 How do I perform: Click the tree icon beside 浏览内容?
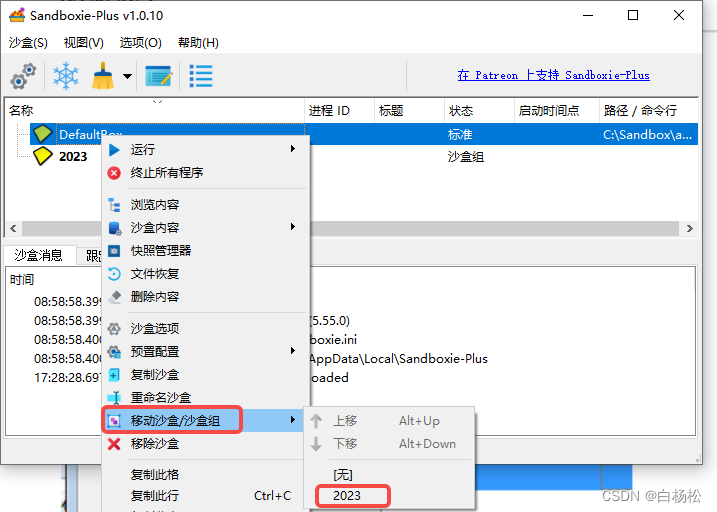(x=114, y=205)
